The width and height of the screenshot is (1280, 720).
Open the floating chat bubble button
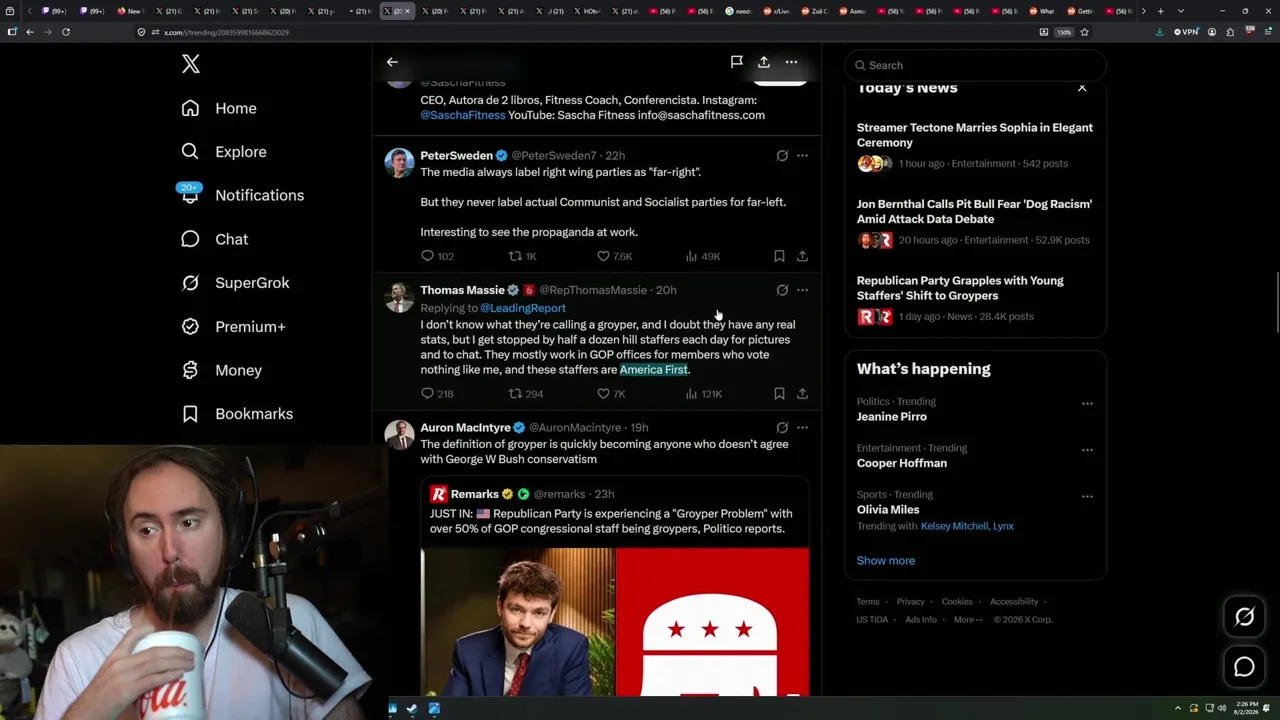tap(1244, 667)
